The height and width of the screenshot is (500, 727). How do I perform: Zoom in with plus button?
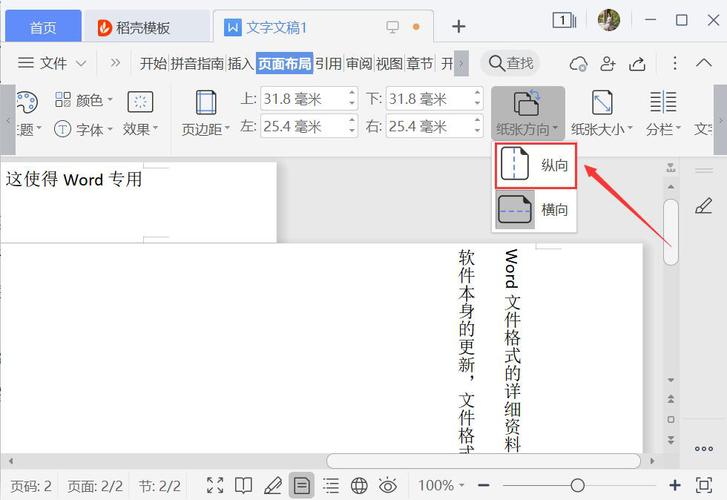(x=675, y=485)
